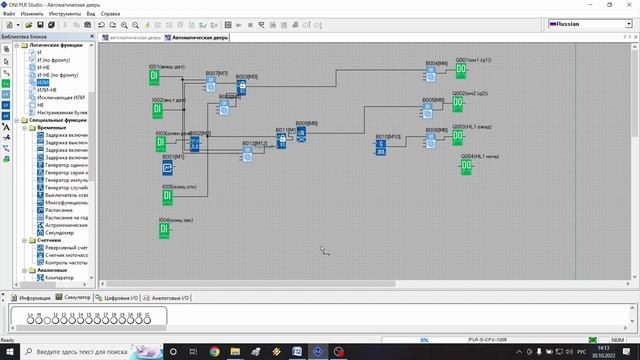Click the Save diskette toolbar icon
Screen dimensions: 640x360
[x=40, y=25]
